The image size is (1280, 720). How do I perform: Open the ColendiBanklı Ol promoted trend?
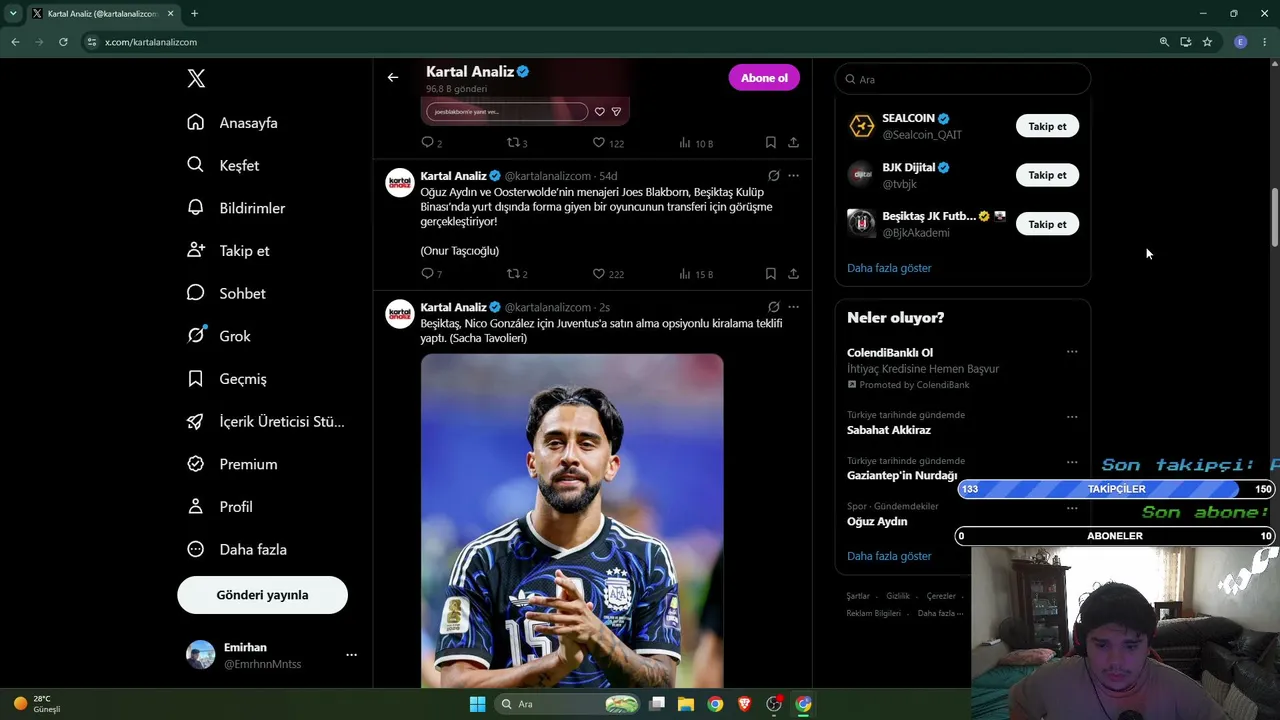pyautogui.click(x=890, y=352)
